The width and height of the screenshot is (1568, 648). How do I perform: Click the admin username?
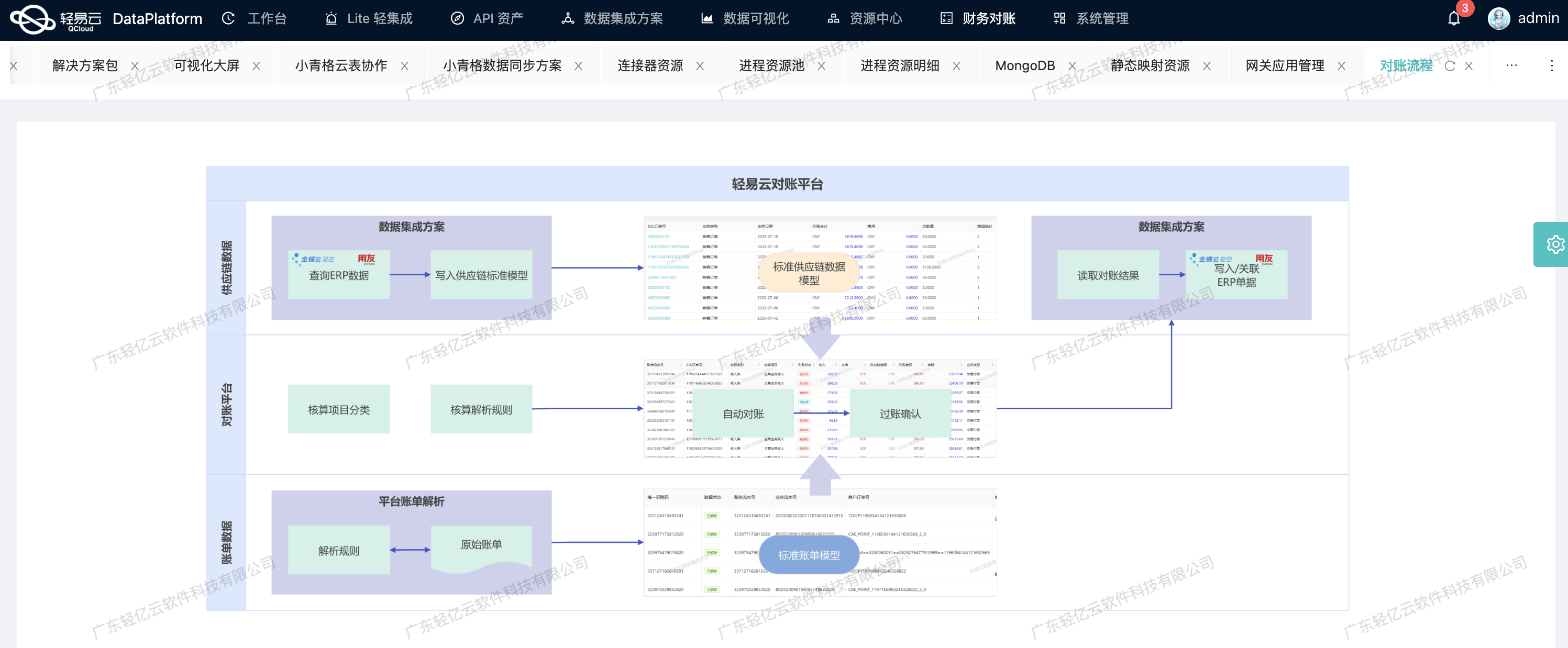pyautogui.click(x=1538, y=19)
